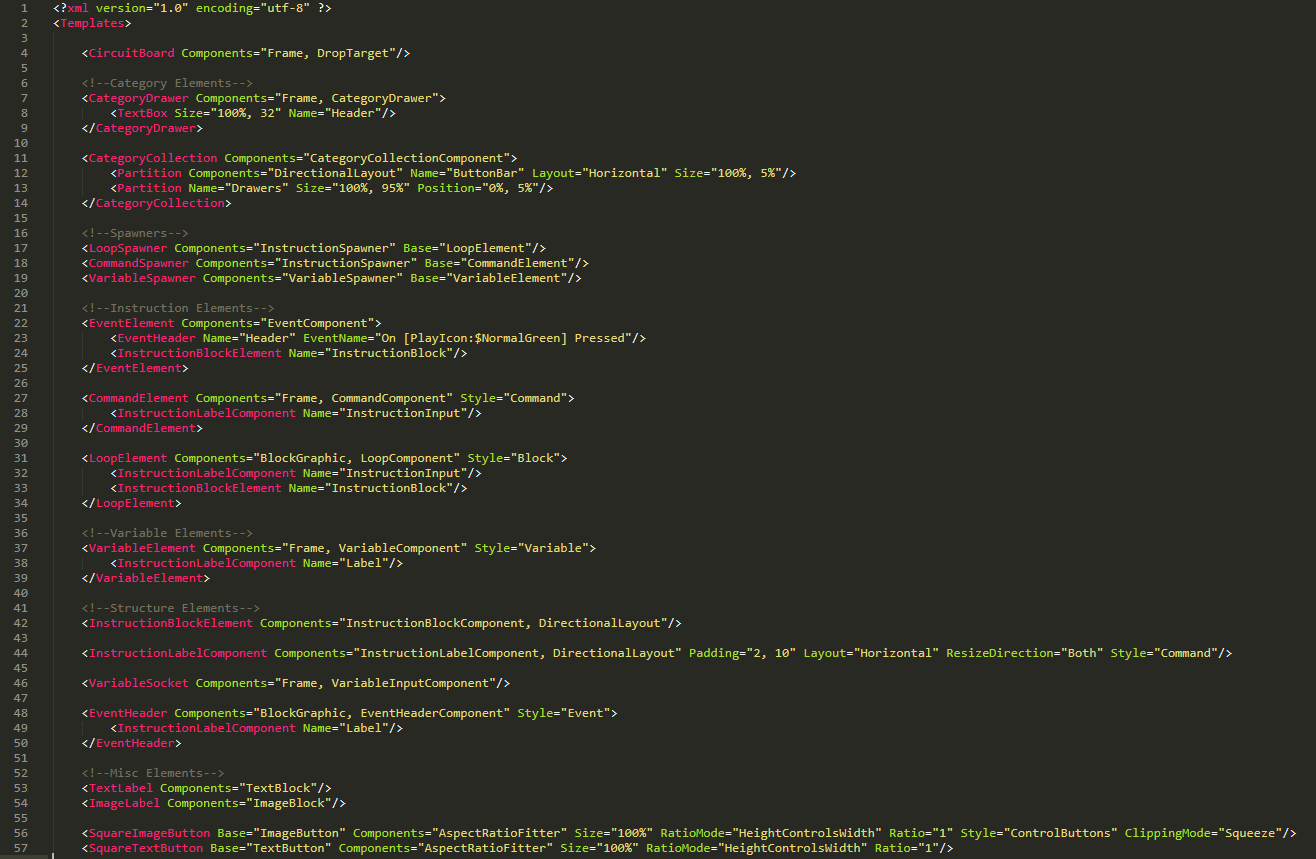
Task: Click the "TextButton" base value on line 57
Action: coord(289,848)
